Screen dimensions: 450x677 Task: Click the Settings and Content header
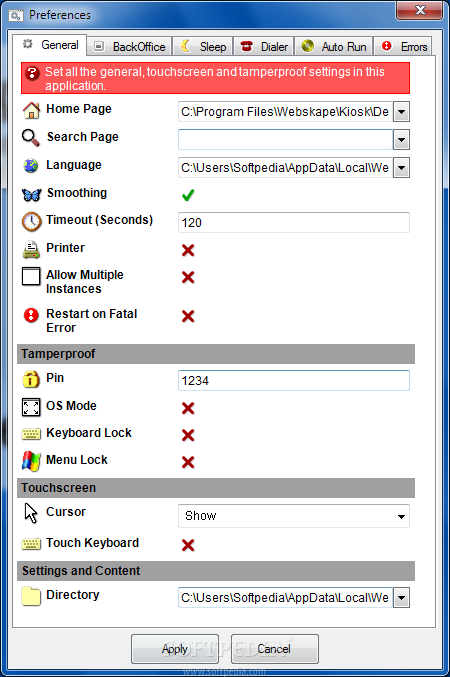coord(216,571)
